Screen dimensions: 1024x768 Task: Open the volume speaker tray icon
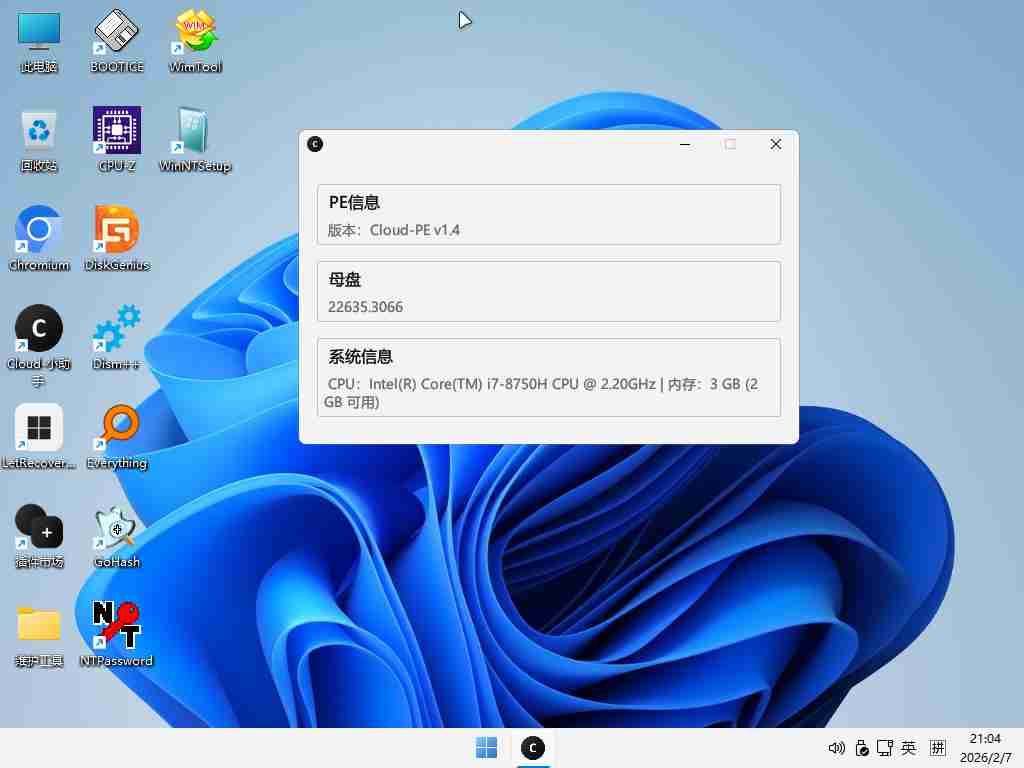click(x=837, y=748)
